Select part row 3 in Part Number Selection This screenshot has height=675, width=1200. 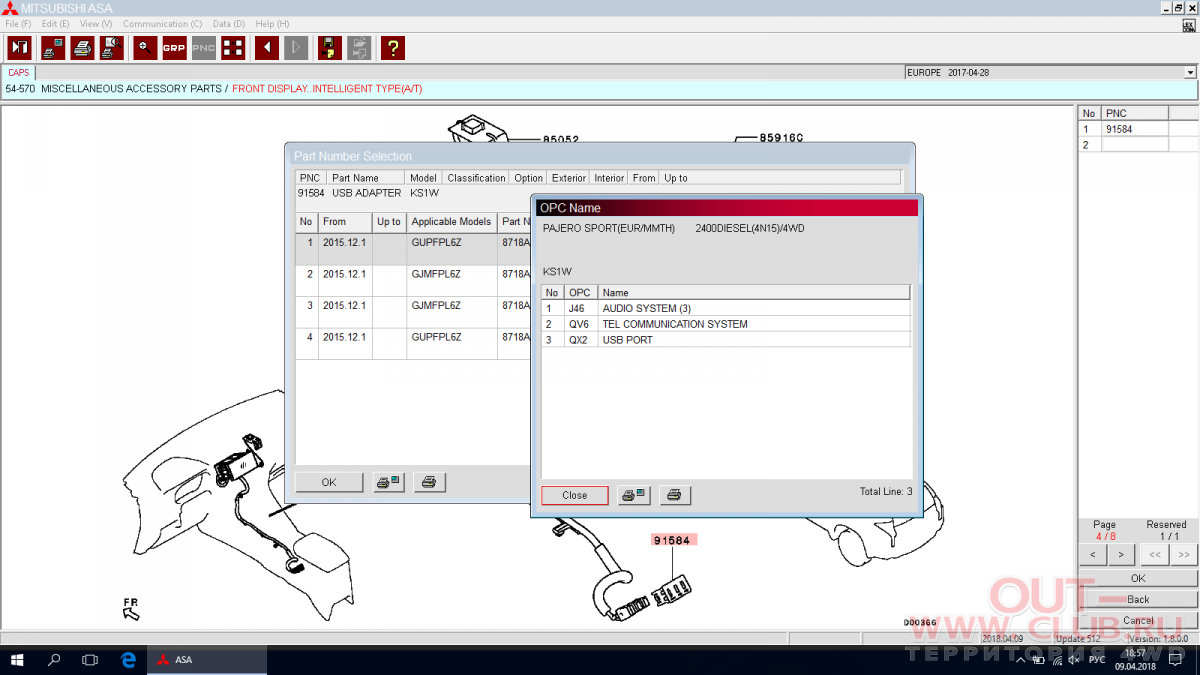coord(413,312)
